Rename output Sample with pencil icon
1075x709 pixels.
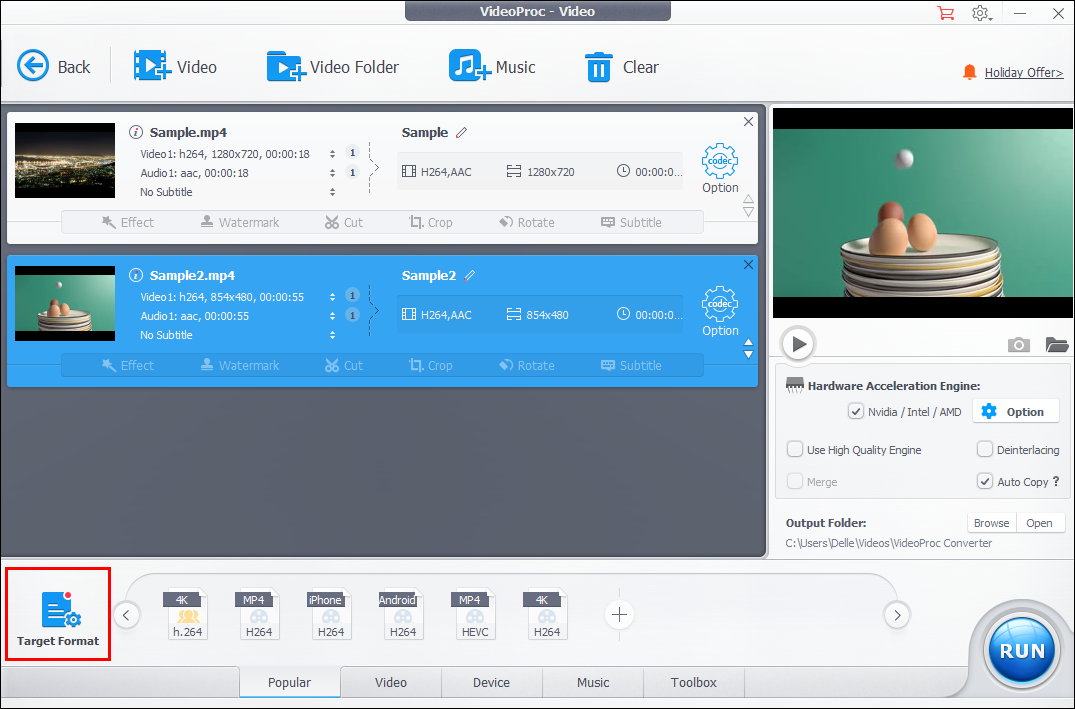pos(461,132)
